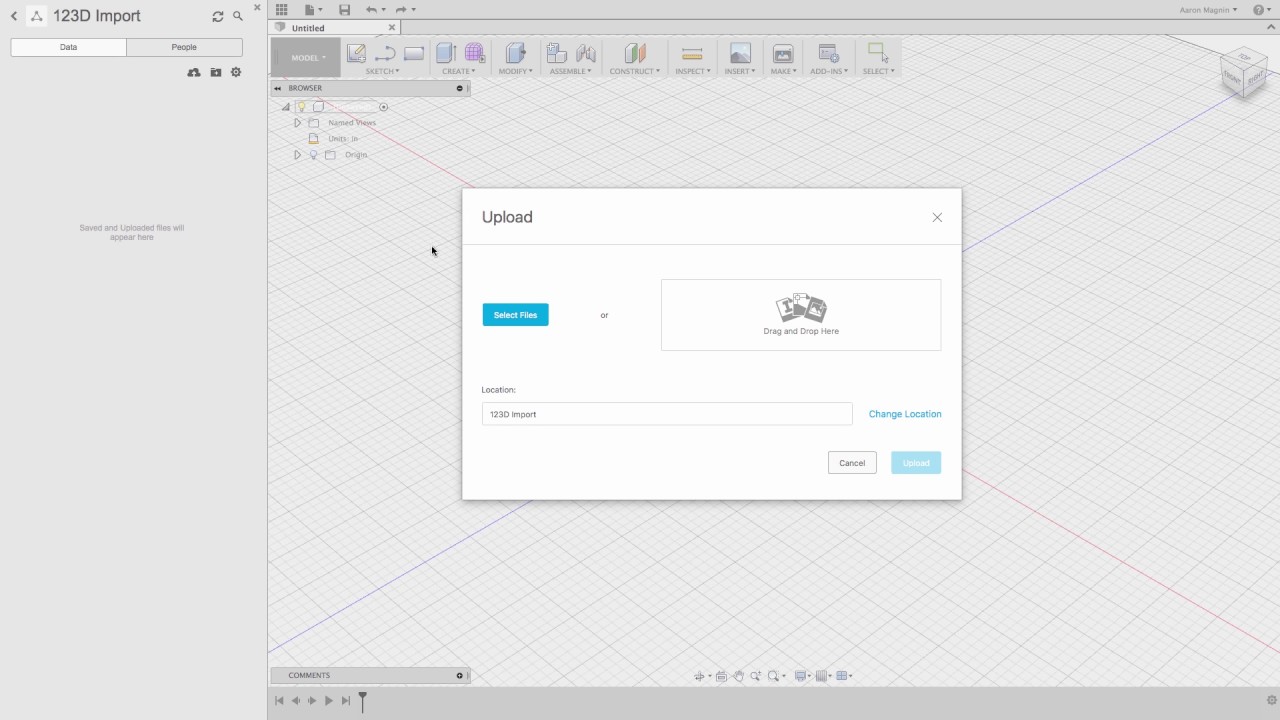Open the INSPECT menu
The width and height of the screenshot is (1280, 720).
tap(692, 71)
